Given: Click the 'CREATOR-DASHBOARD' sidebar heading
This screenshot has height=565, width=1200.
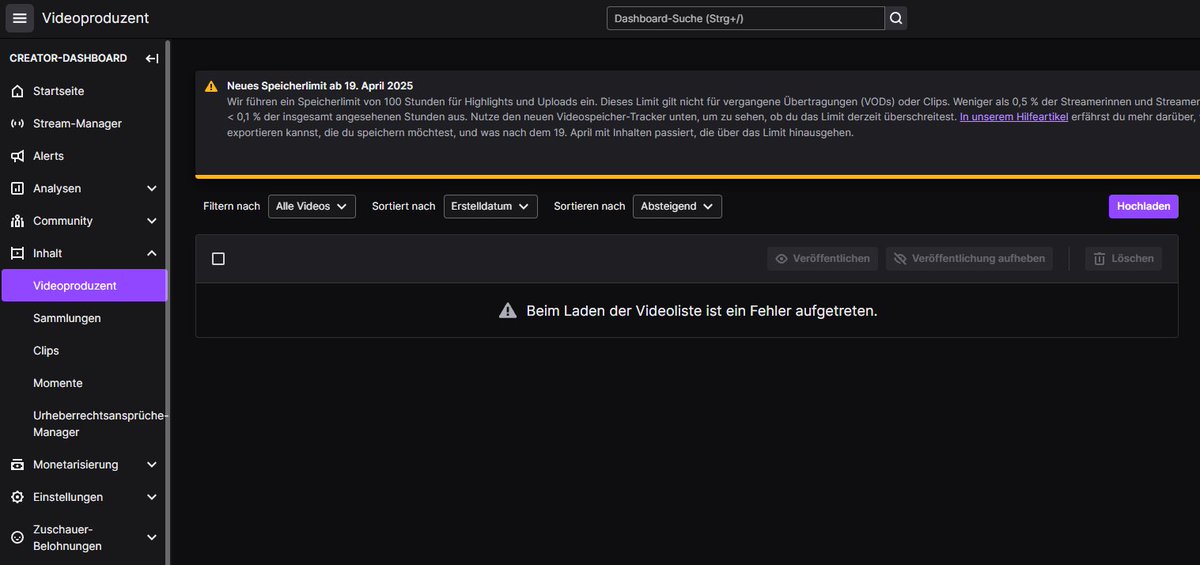Looking at the screenshot, I should coord(68,58).
